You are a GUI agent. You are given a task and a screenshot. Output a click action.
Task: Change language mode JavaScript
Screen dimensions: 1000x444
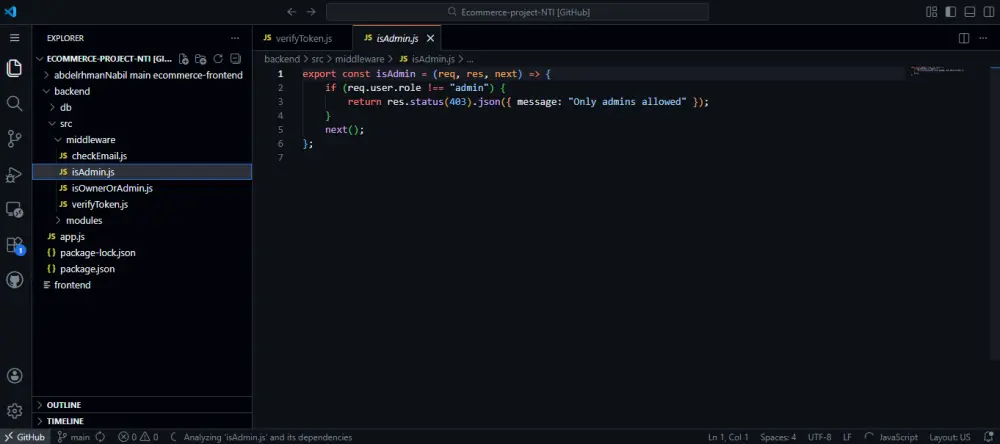(898, 437)
